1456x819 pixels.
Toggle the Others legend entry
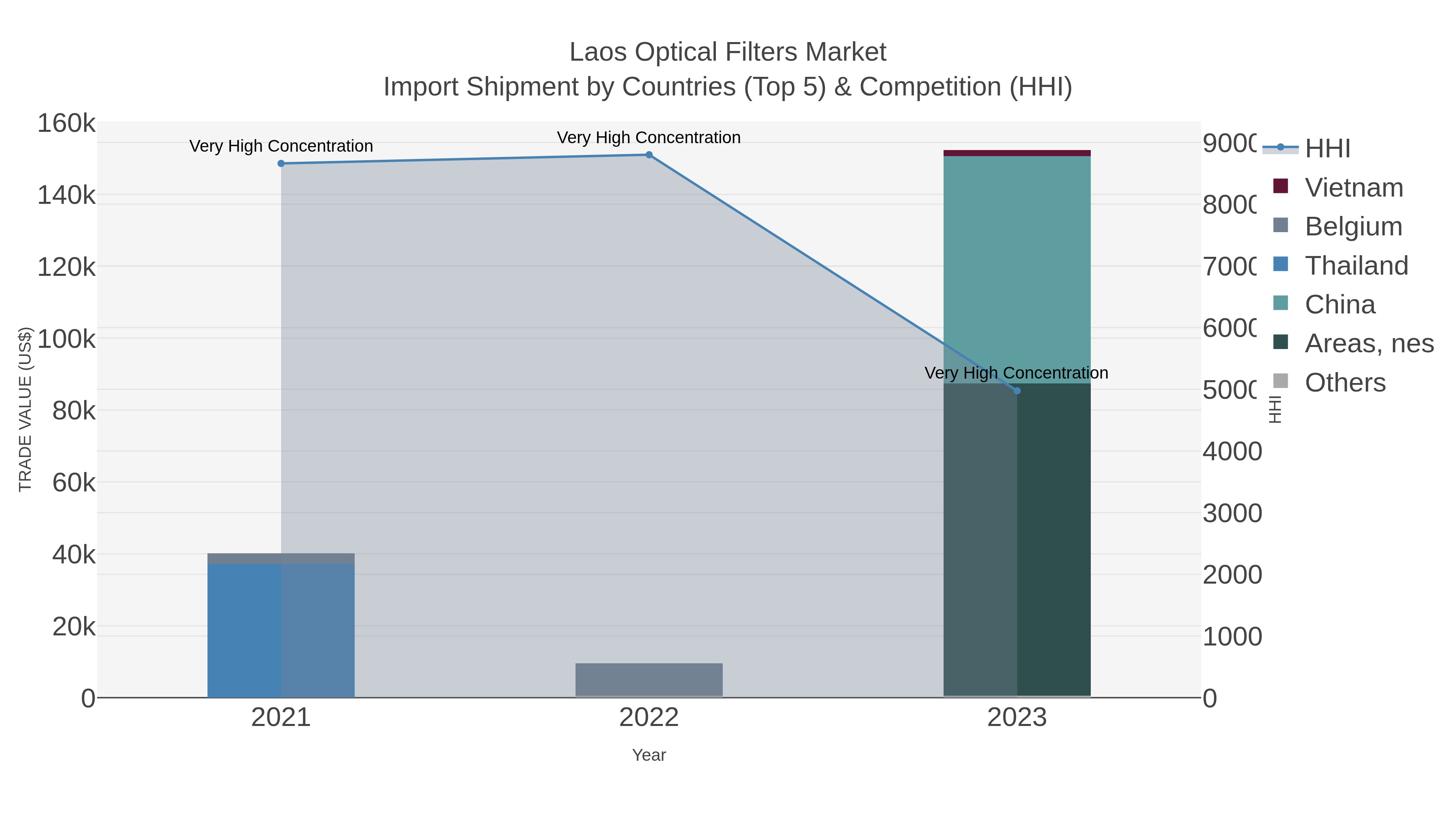pyautogui.click(x=1329, y=383)
